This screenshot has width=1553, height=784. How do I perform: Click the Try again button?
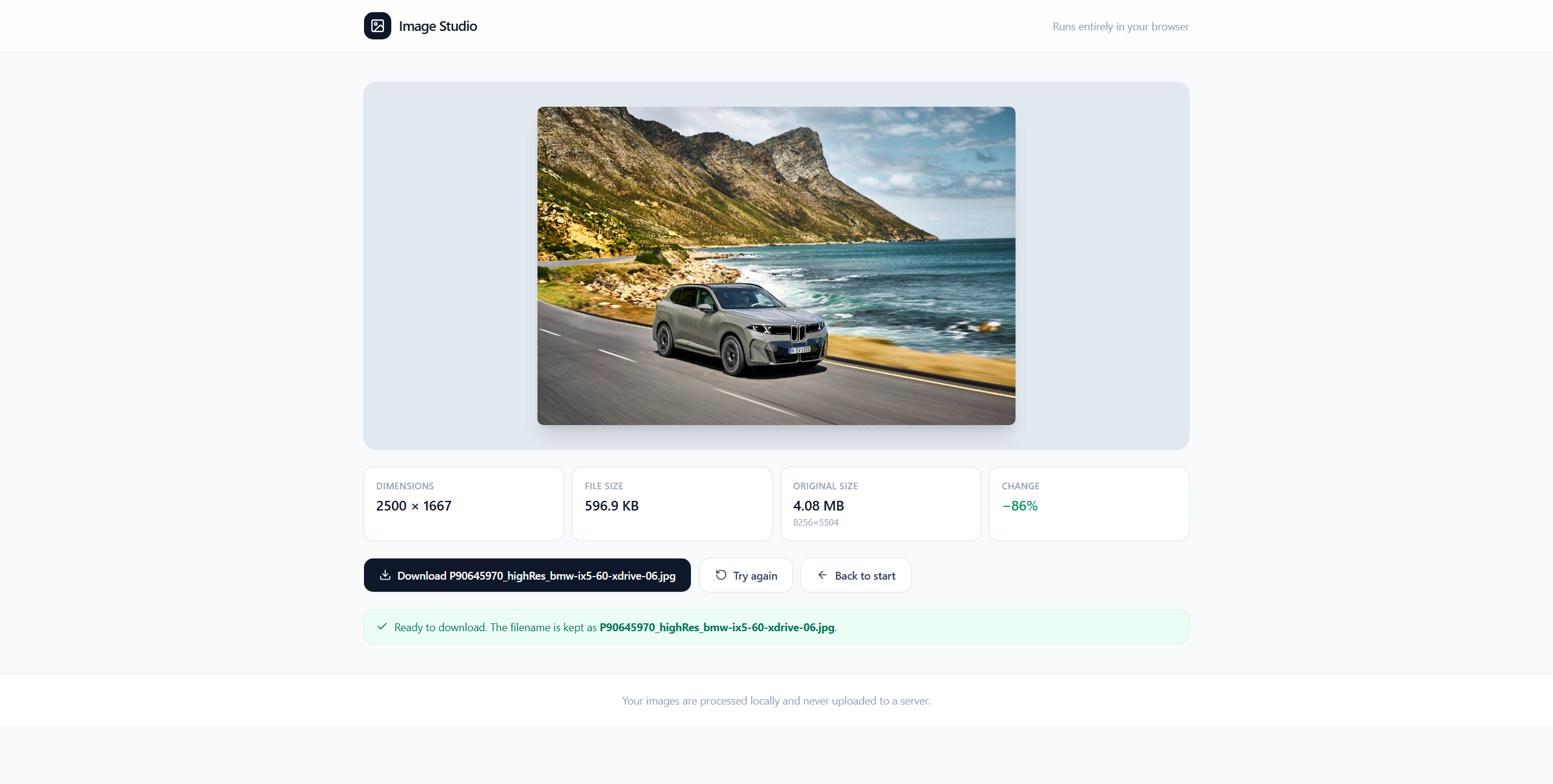coord(746,575)
